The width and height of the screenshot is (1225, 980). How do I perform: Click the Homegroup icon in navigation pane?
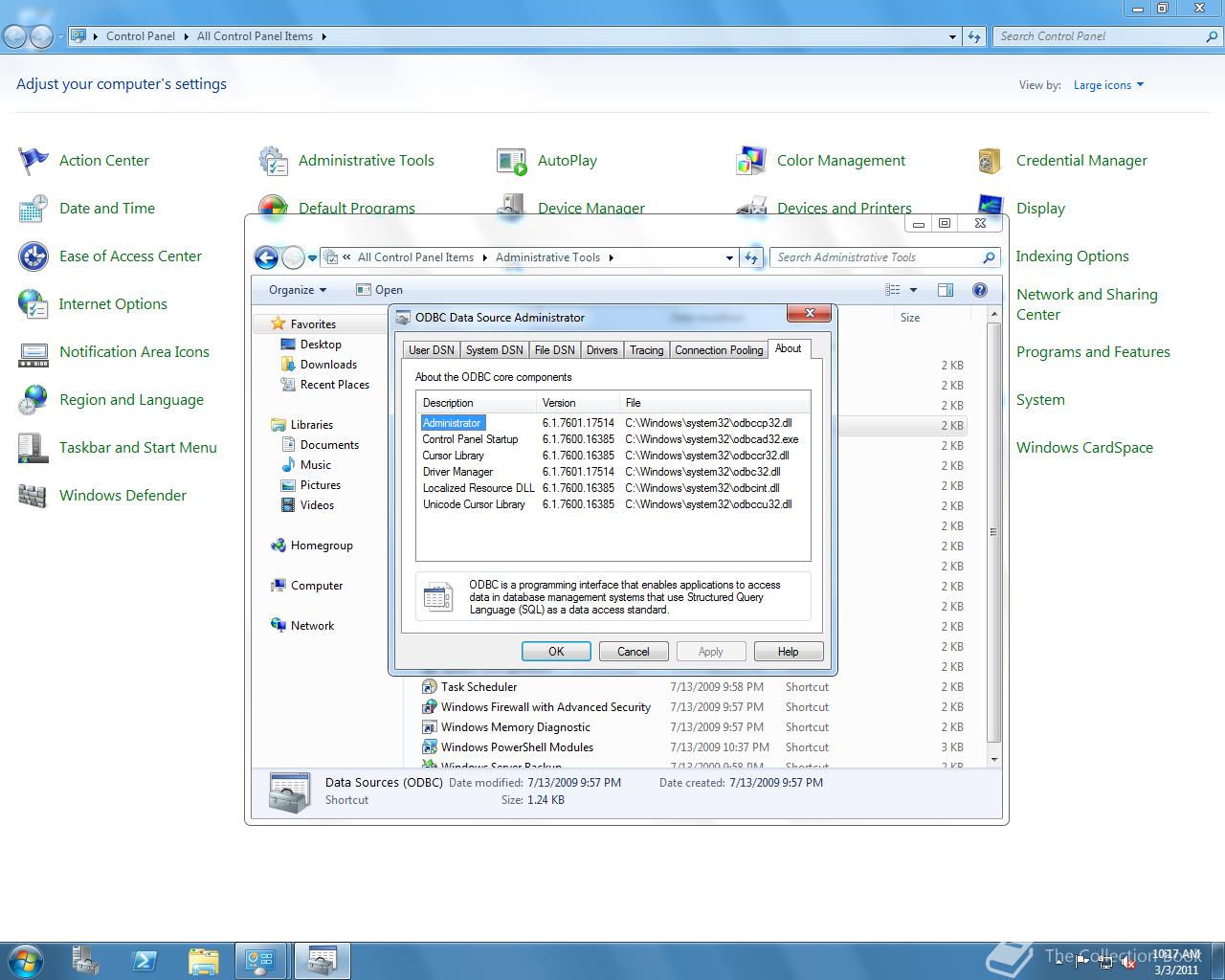click(x=278, y=546)
